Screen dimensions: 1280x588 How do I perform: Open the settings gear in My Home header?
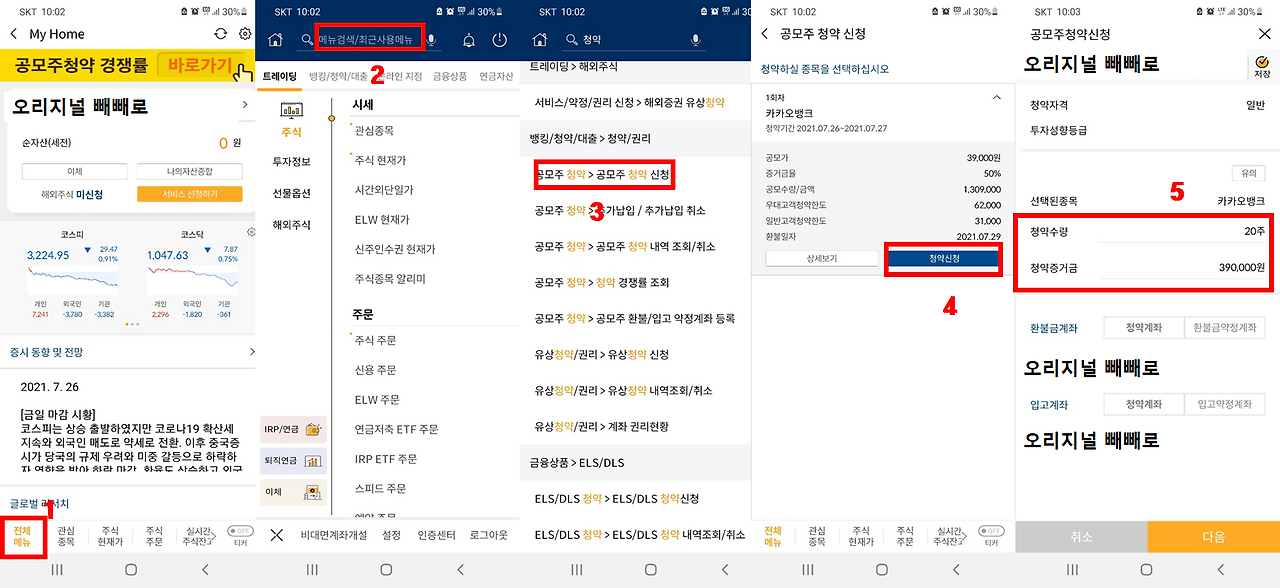(245, 34)
